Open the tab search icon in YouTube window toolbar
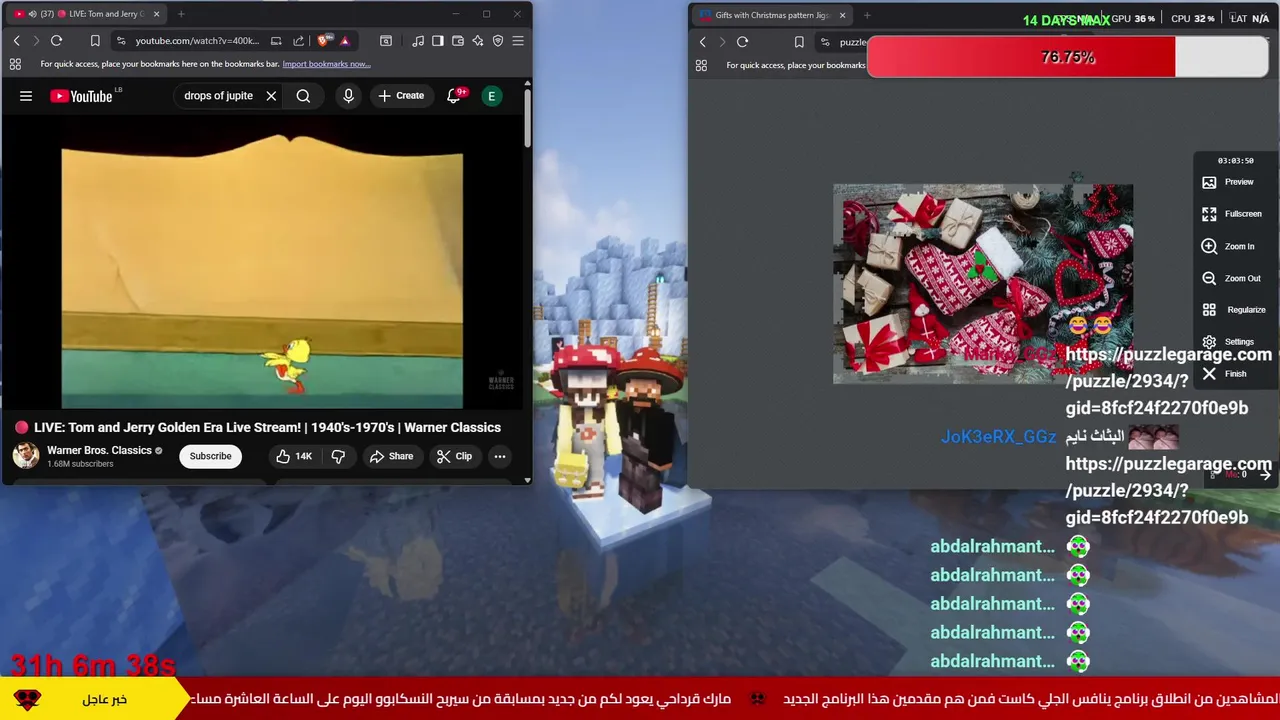Image resolution: width=1280 pixels, height=720 pixels. (x=386, y=41)
